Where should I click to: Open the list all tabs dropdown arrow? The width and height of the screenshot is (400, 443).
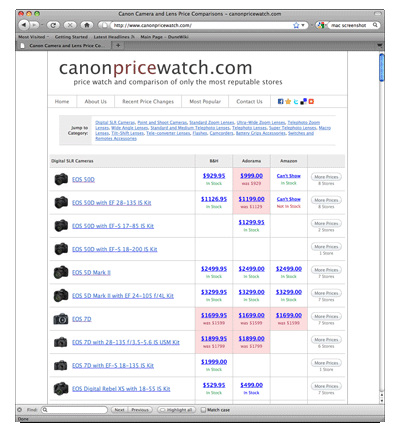[380, 45]
